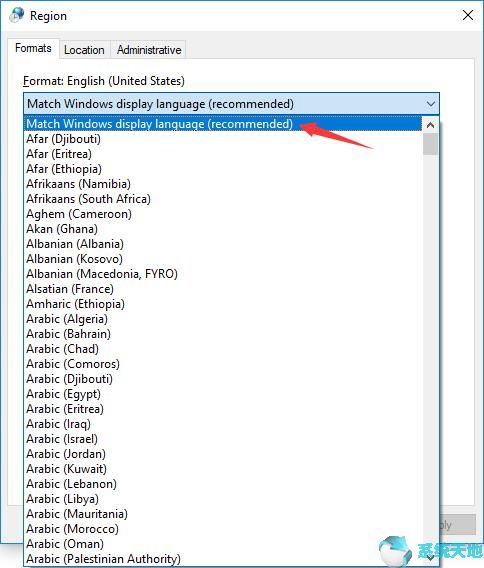Choose Amharic (Ethiopia) format
The height and width of the screenshot is (568, 484).
coord(223,304)
